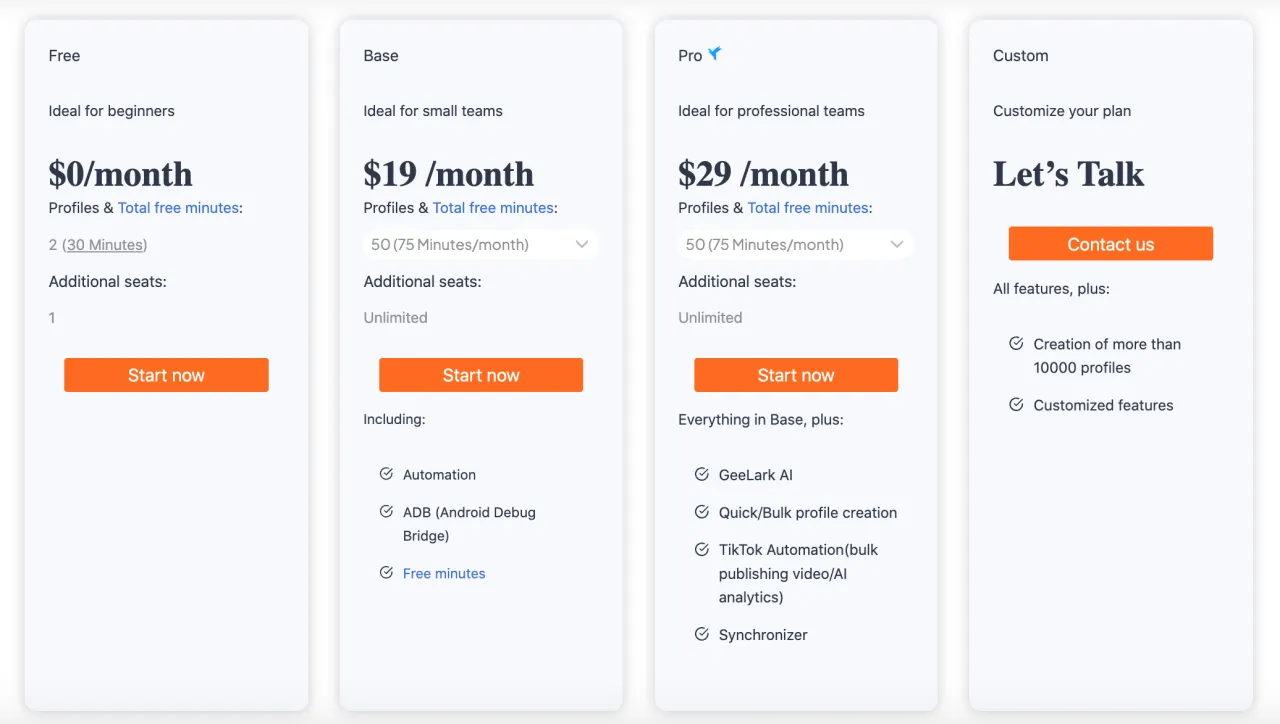Click Start now under the $29 Pro plan
Viewport: 1280px width, 724px height.
(x=796, y=375)
